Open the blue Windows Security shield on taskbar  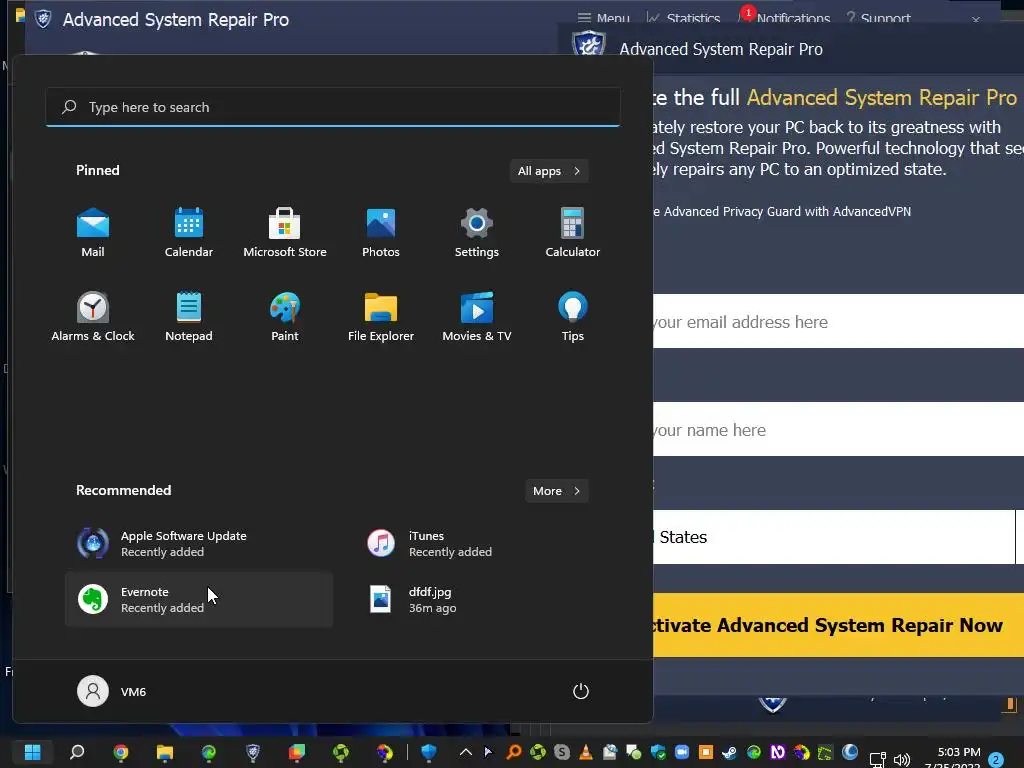[428, 752]
